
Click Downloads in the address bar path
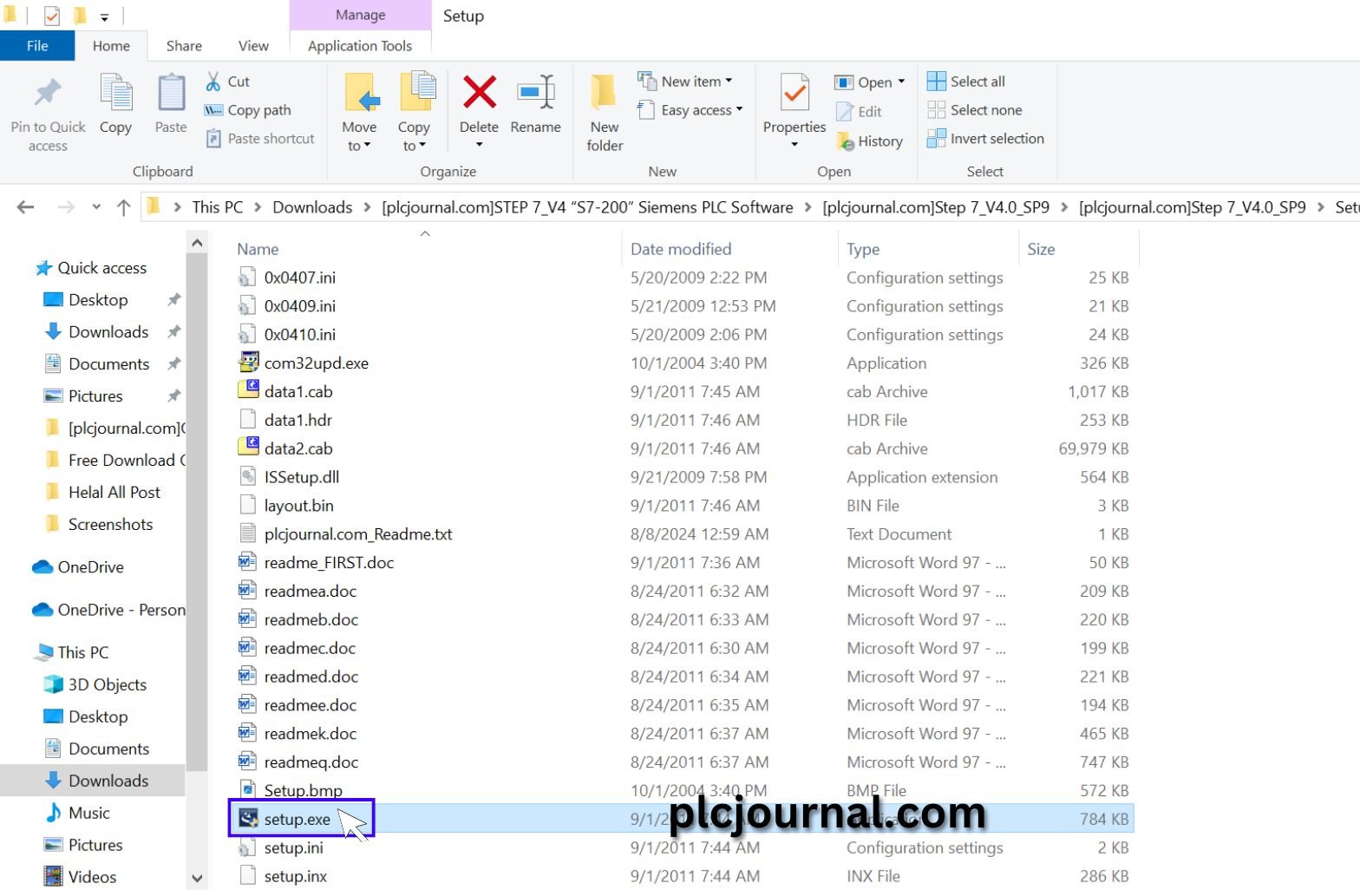pos(312,207)
